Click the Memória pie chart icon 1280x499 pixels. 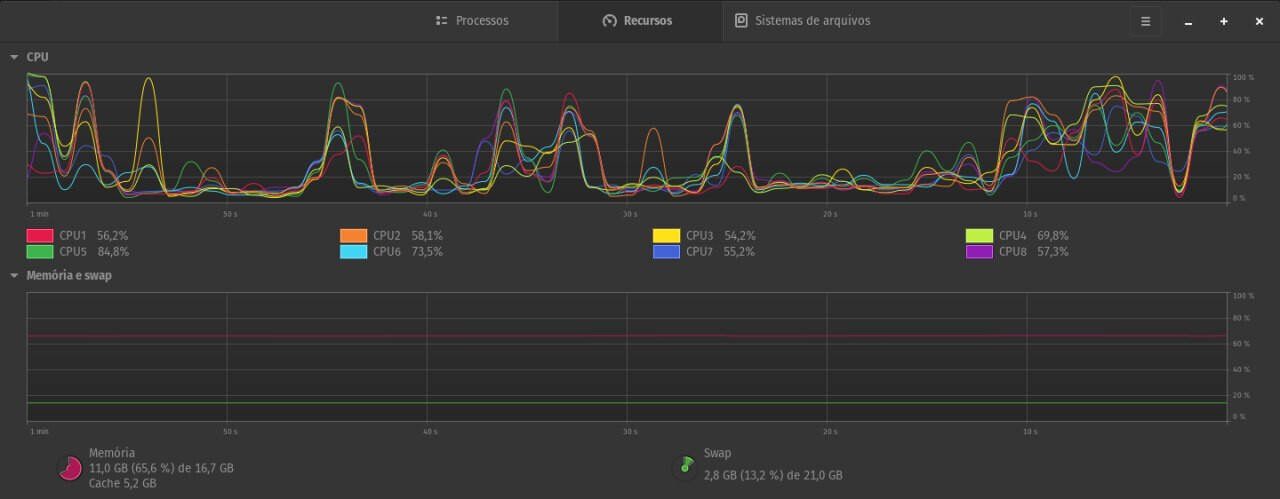click(70, 467)
